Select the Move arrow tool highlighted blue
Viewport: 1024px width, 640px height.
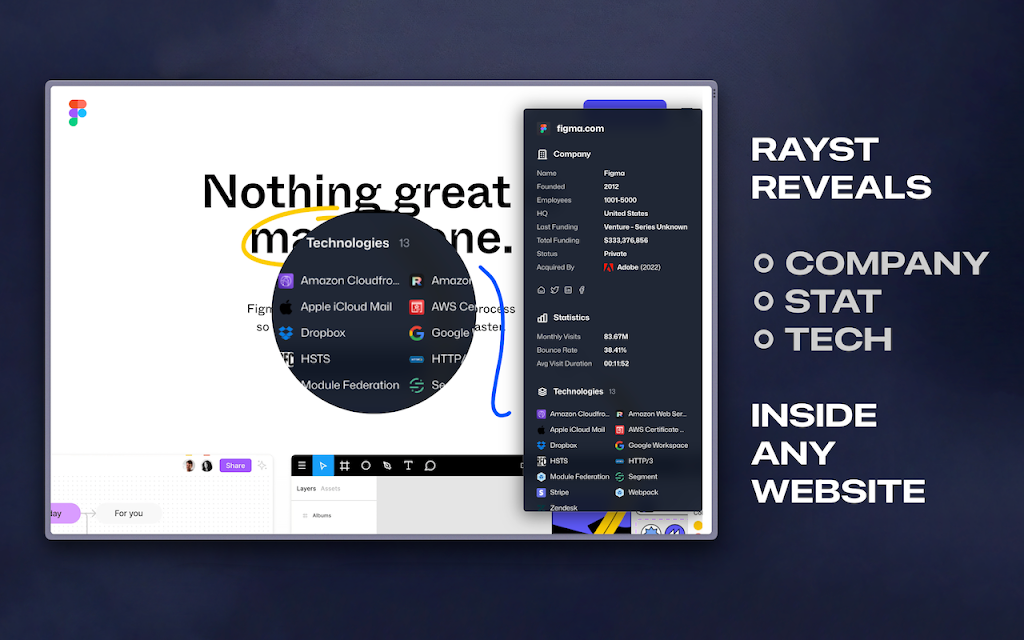pos(323,466)
